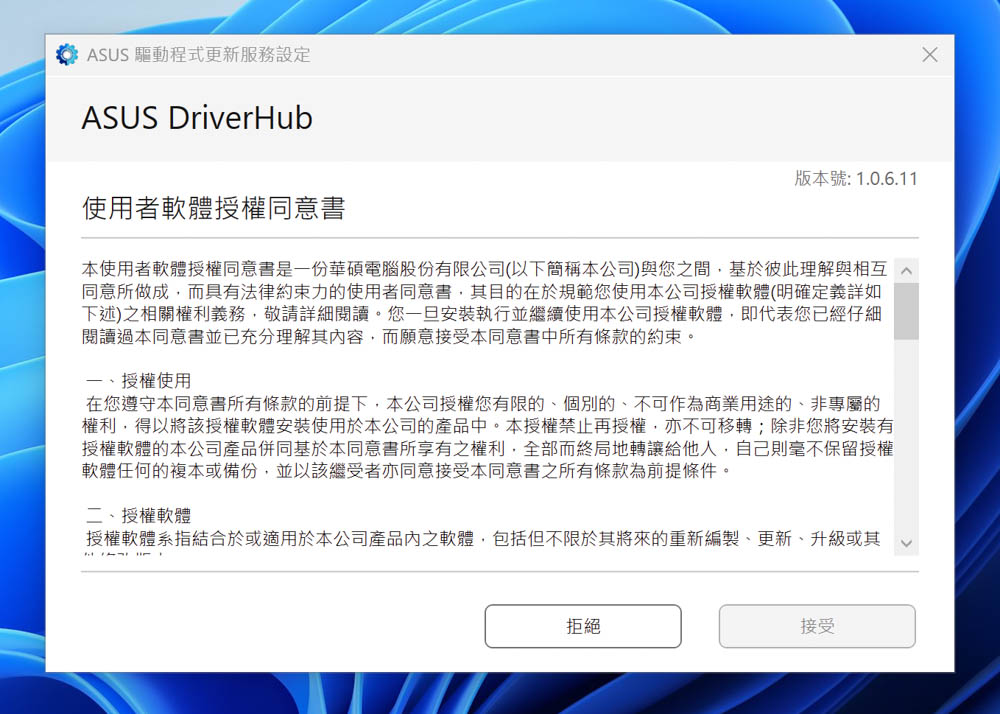1000x714 pixels.
Task: Click the ASUS gear icon in title bar
Action: (67, 55)
